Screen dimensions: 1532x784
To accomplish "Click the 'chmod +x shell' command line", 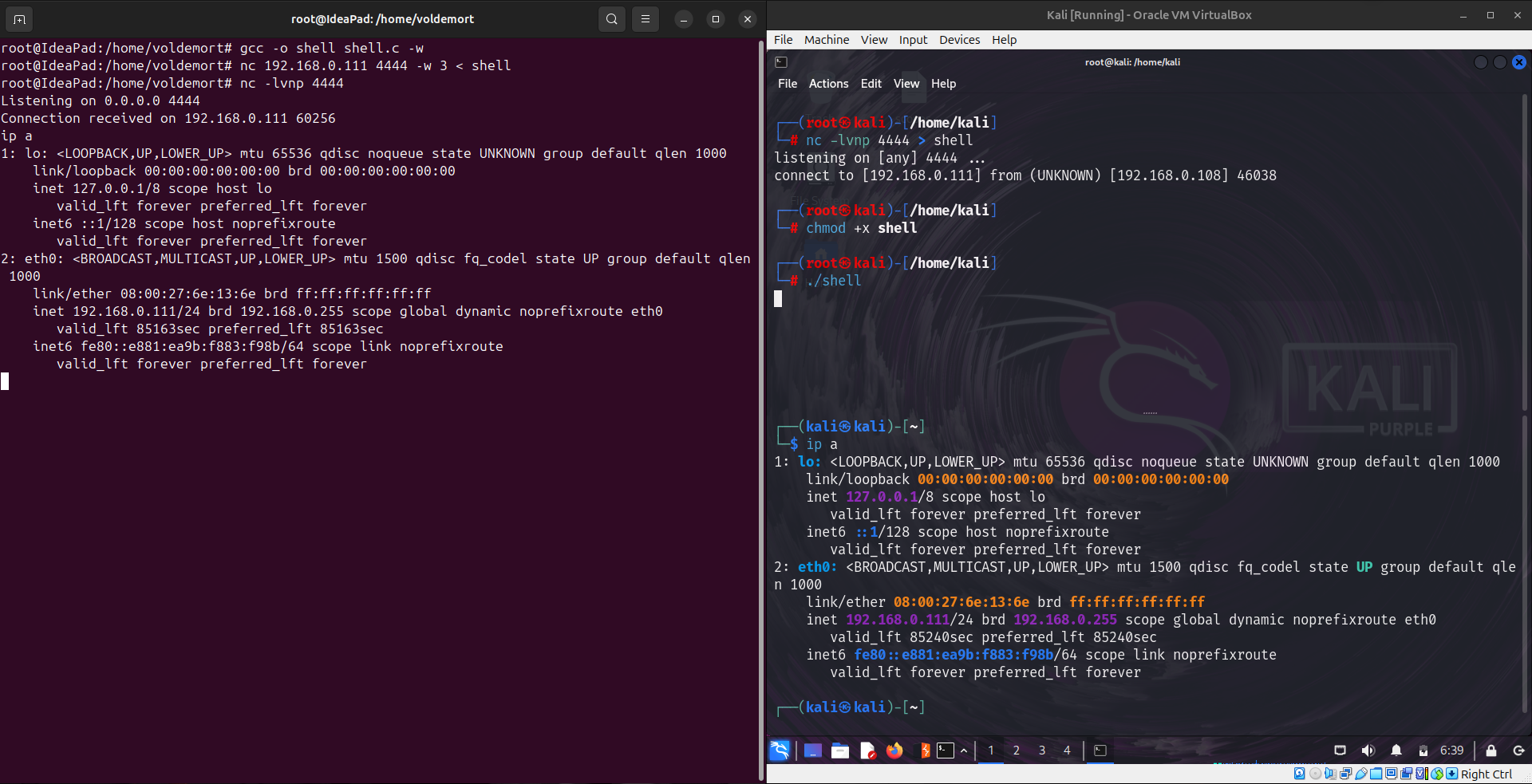I will 861,228.
